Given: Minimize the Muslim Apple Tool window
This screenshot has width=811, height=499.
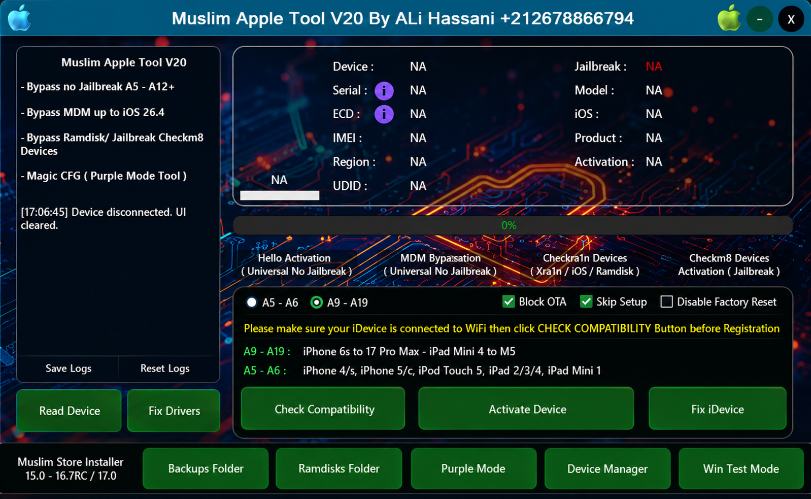Looking at the screenshot, I should pos(759,19).
